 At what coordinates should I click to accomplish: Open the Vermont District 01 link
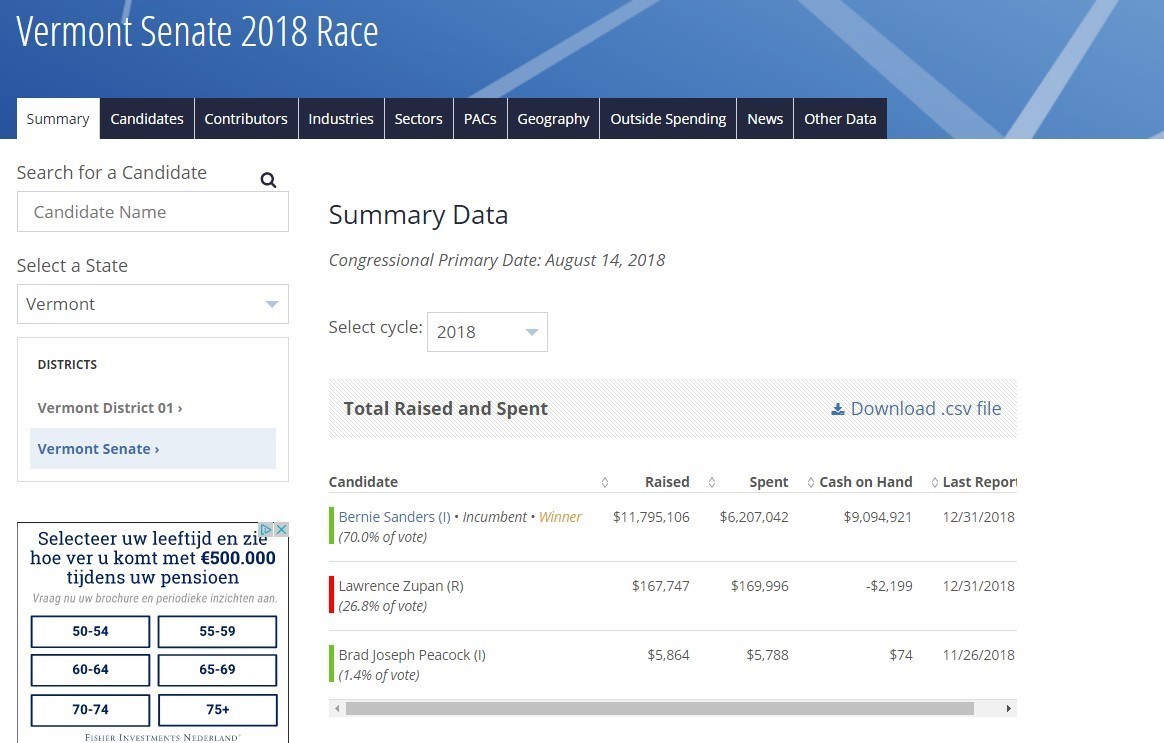110,408
